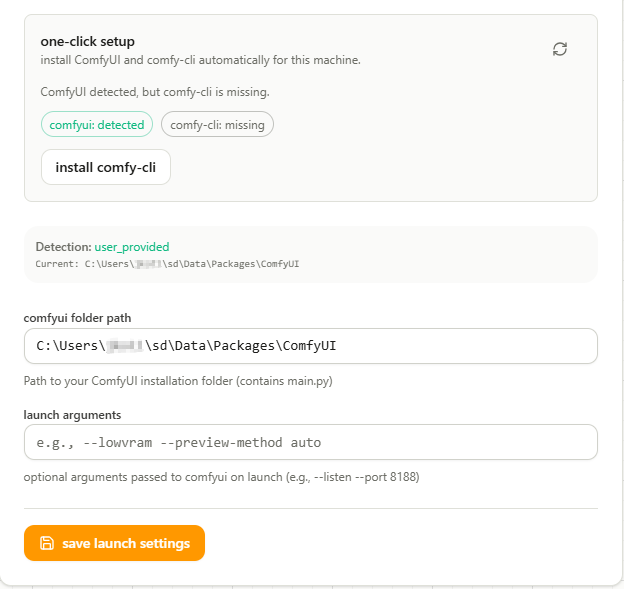Screen dimensions: 624x589
Task: Click the 'launch arguments' label
Action: click(x=72, y=414)
